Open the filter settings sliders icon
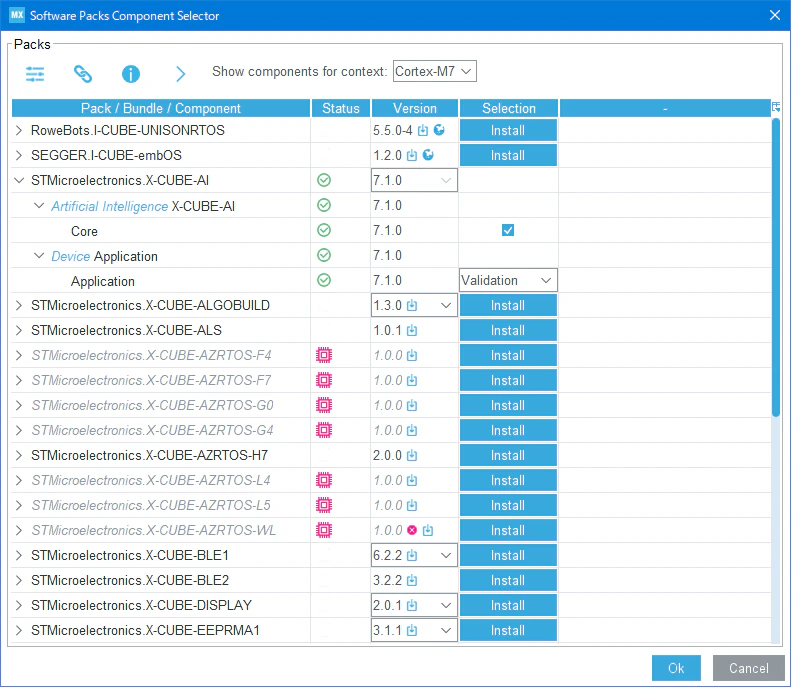Viewport: 794px width, 689px height. click(35, 74)
